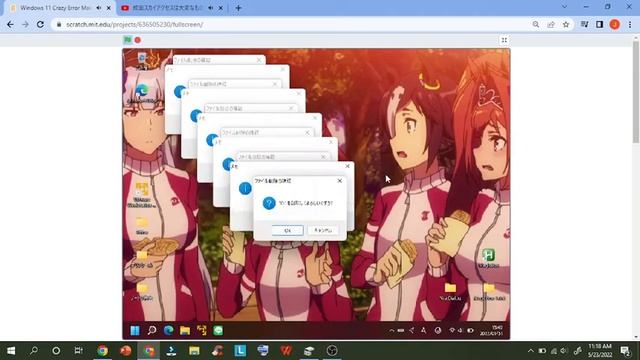640x360 pixels.
Task: Show hidden icons in Windows system tray
Action: (x=530, y=351)
